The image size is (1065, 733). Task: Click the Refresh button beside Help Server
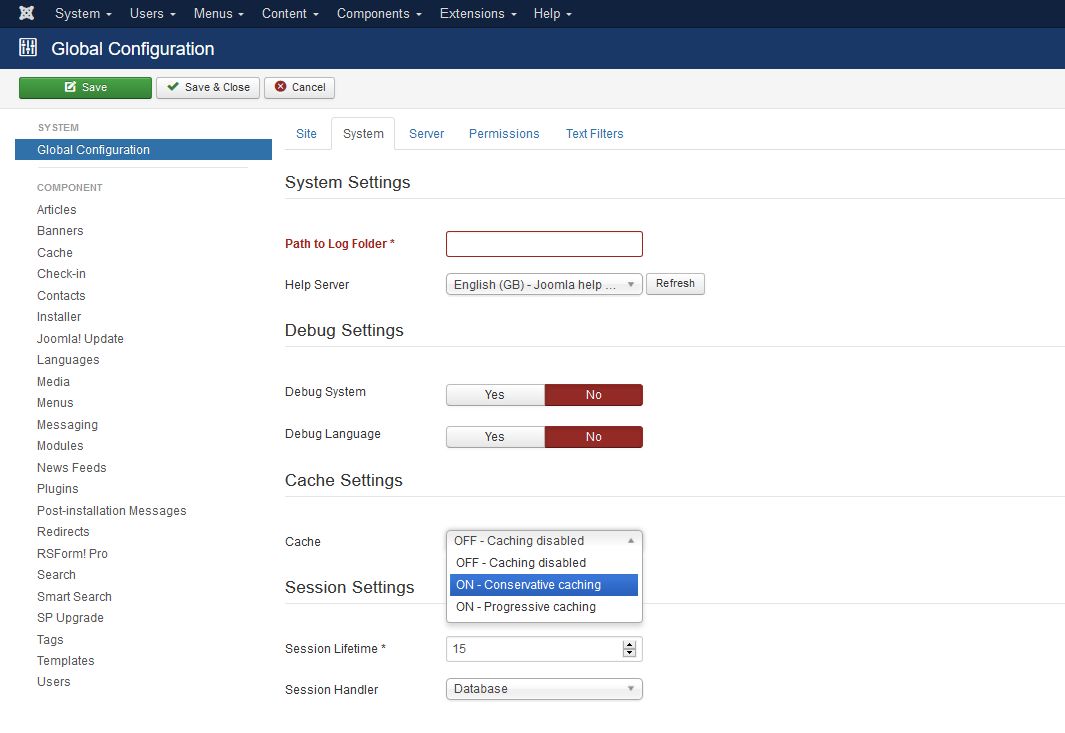pyautogui.click(x=675, y=284)
